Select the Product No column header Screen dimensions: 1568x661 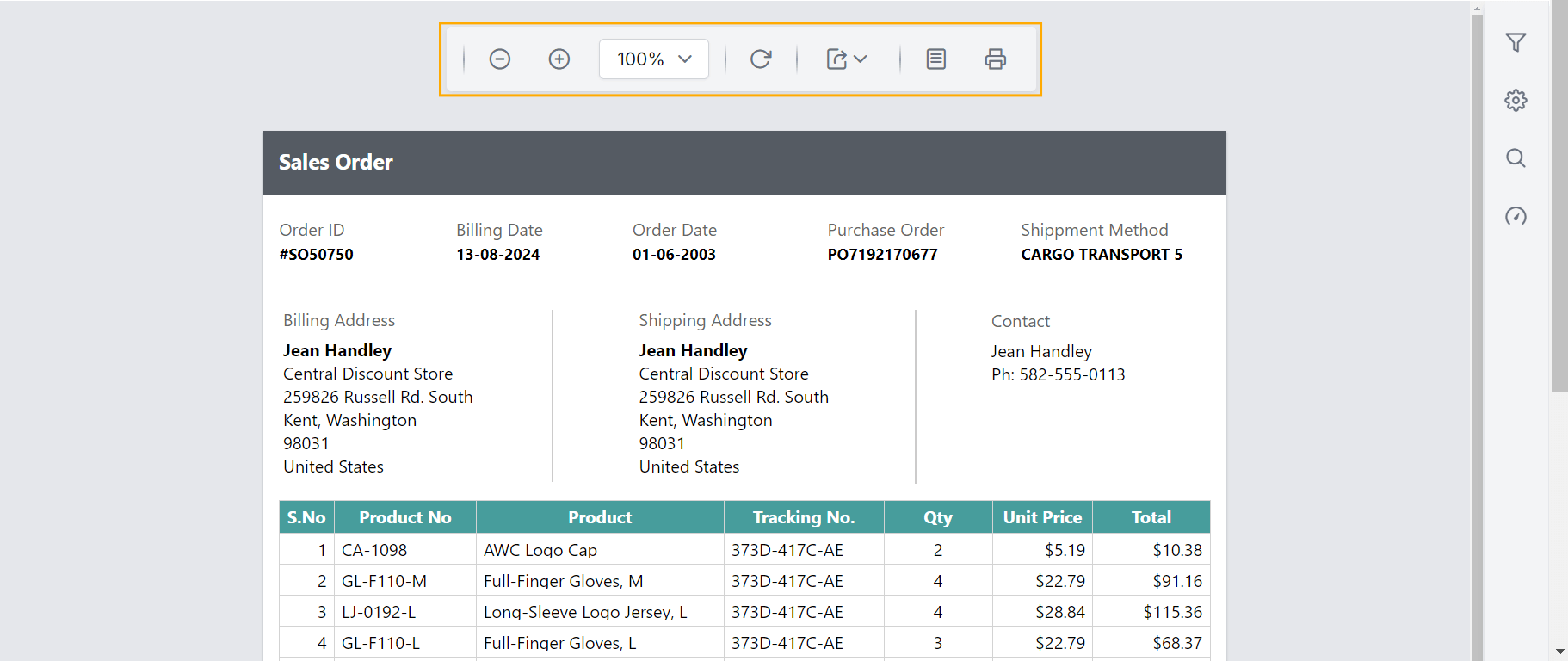point(404,517)
